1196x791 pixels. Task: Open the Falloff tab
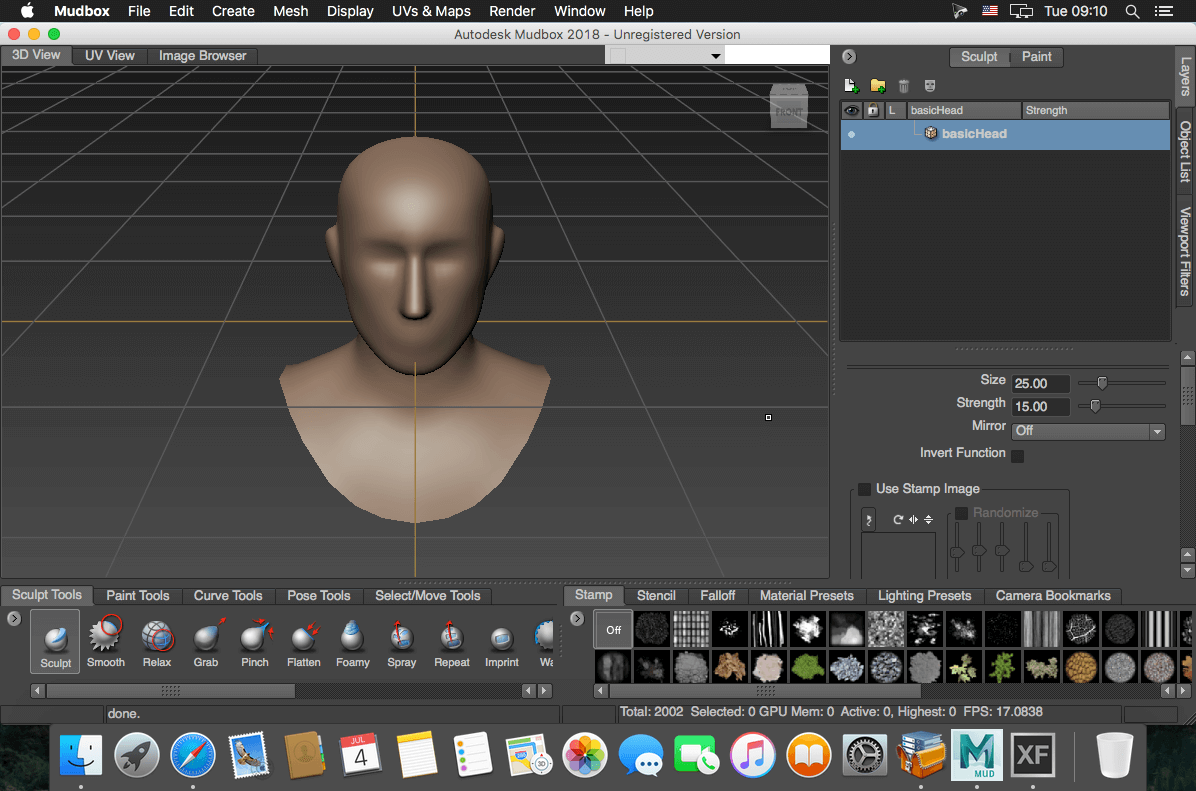(x=718, y=596)
